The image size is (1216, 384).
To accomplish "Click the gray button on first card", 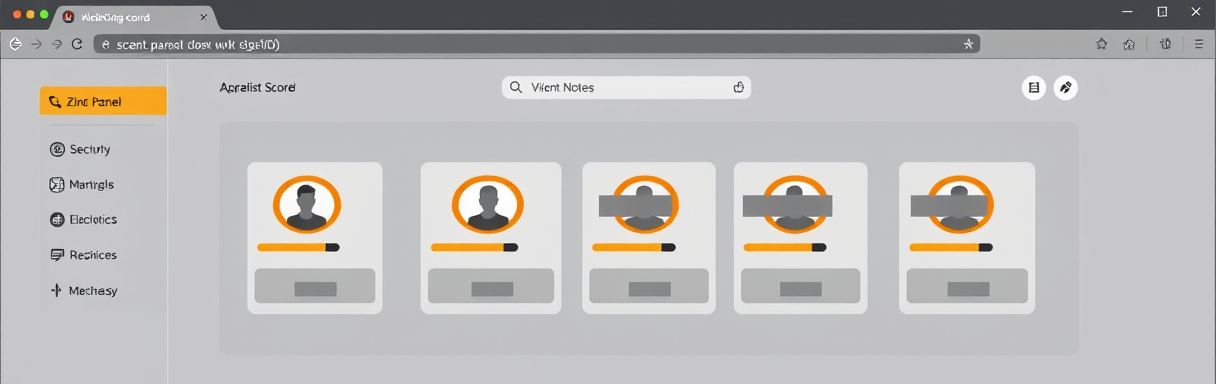I will (315, 286).
